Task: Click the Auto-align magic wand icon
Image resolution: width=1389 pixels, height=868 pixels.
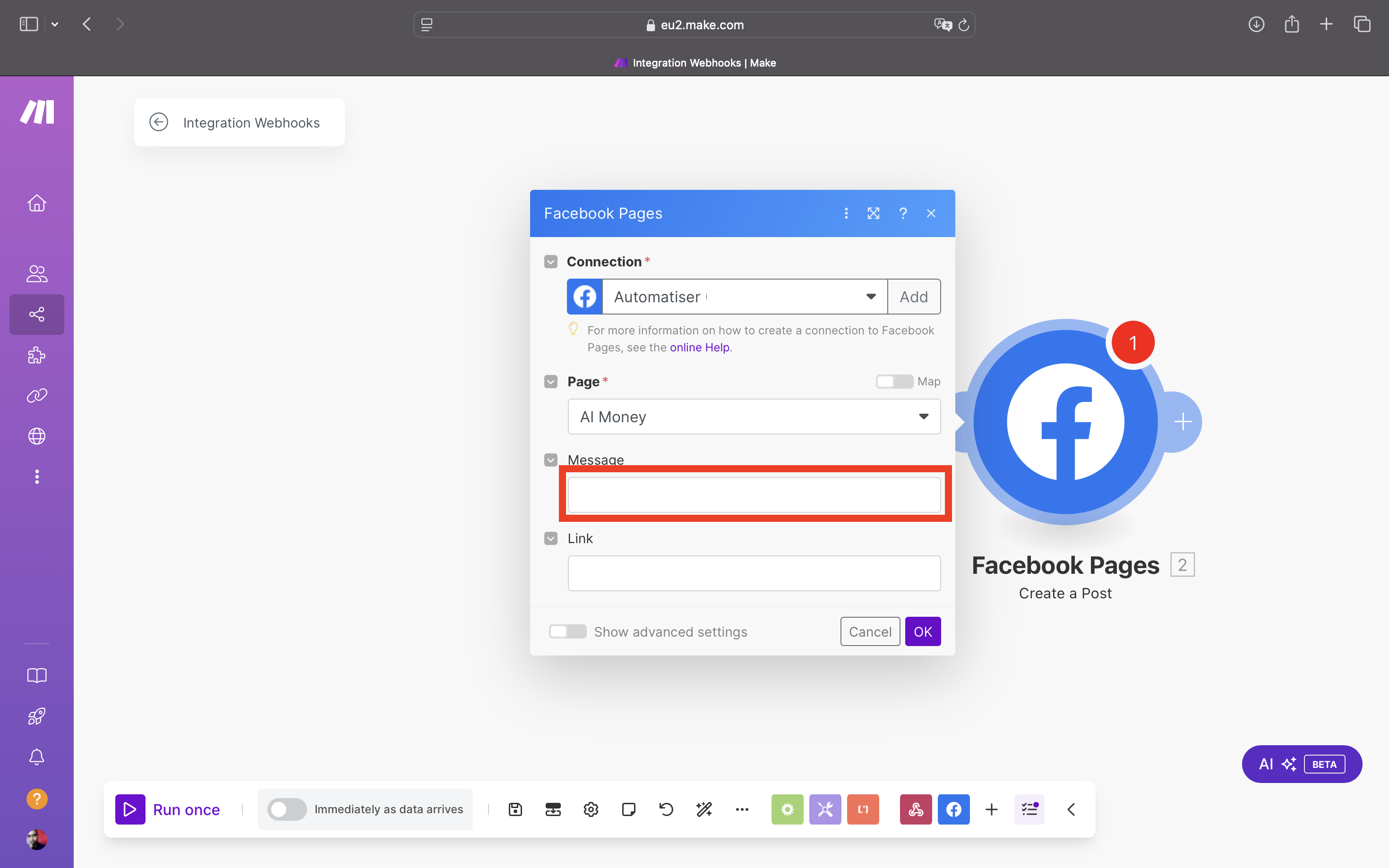Action: tap(704, 809)
